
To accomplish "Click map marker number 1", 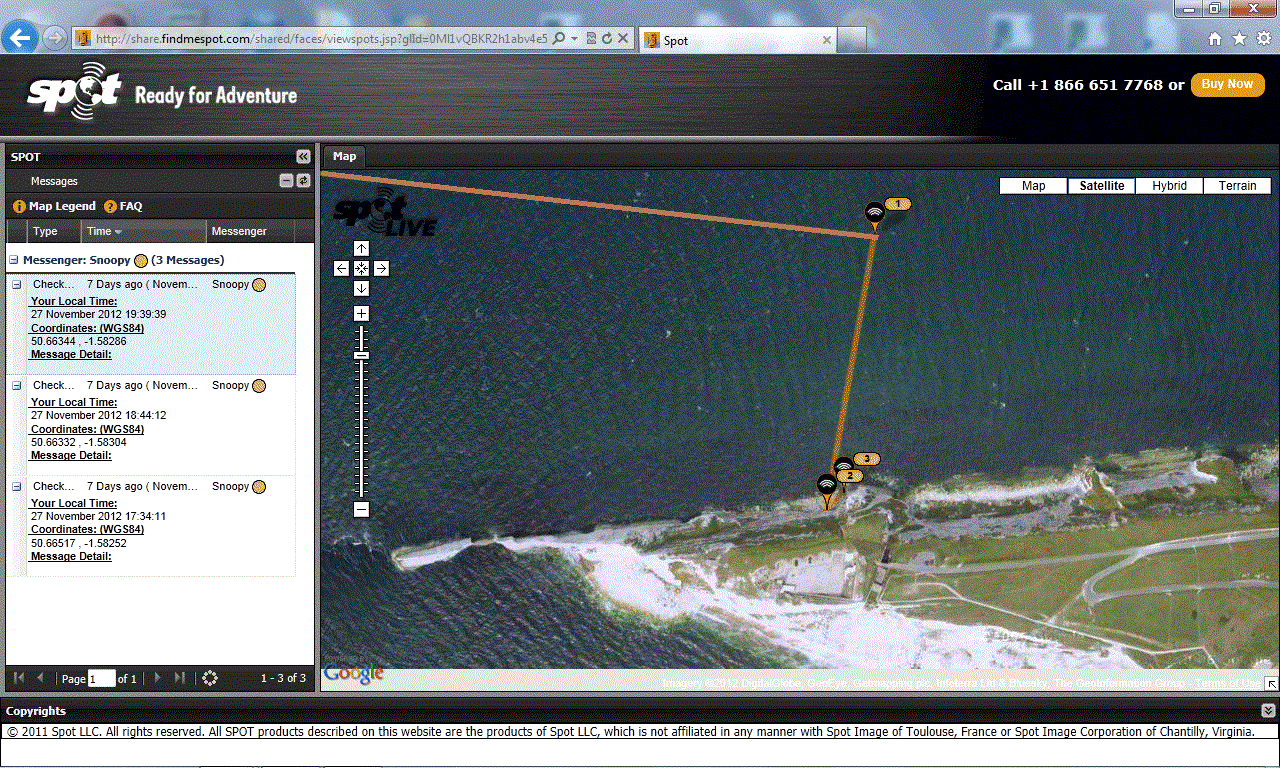I will (x=875, y=216).
